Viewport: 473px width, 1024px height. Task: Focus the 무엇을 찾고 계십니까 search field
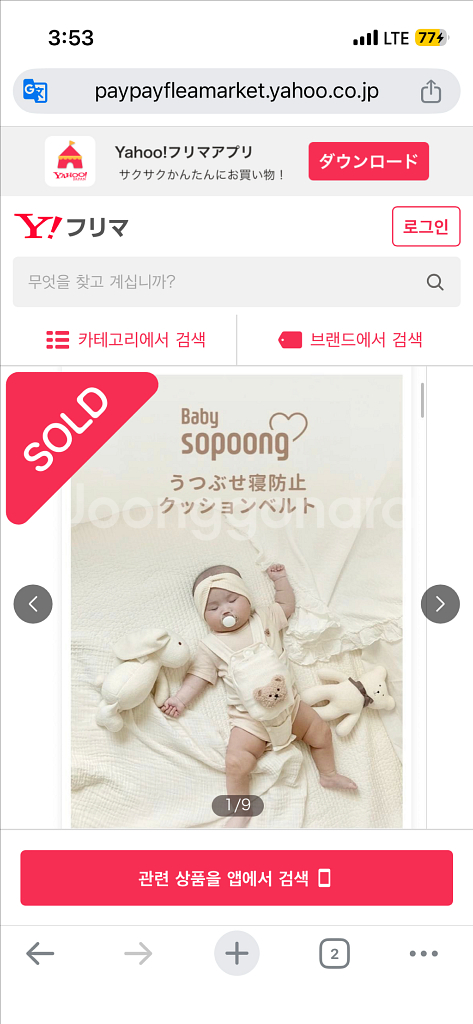tap(236, 282)
